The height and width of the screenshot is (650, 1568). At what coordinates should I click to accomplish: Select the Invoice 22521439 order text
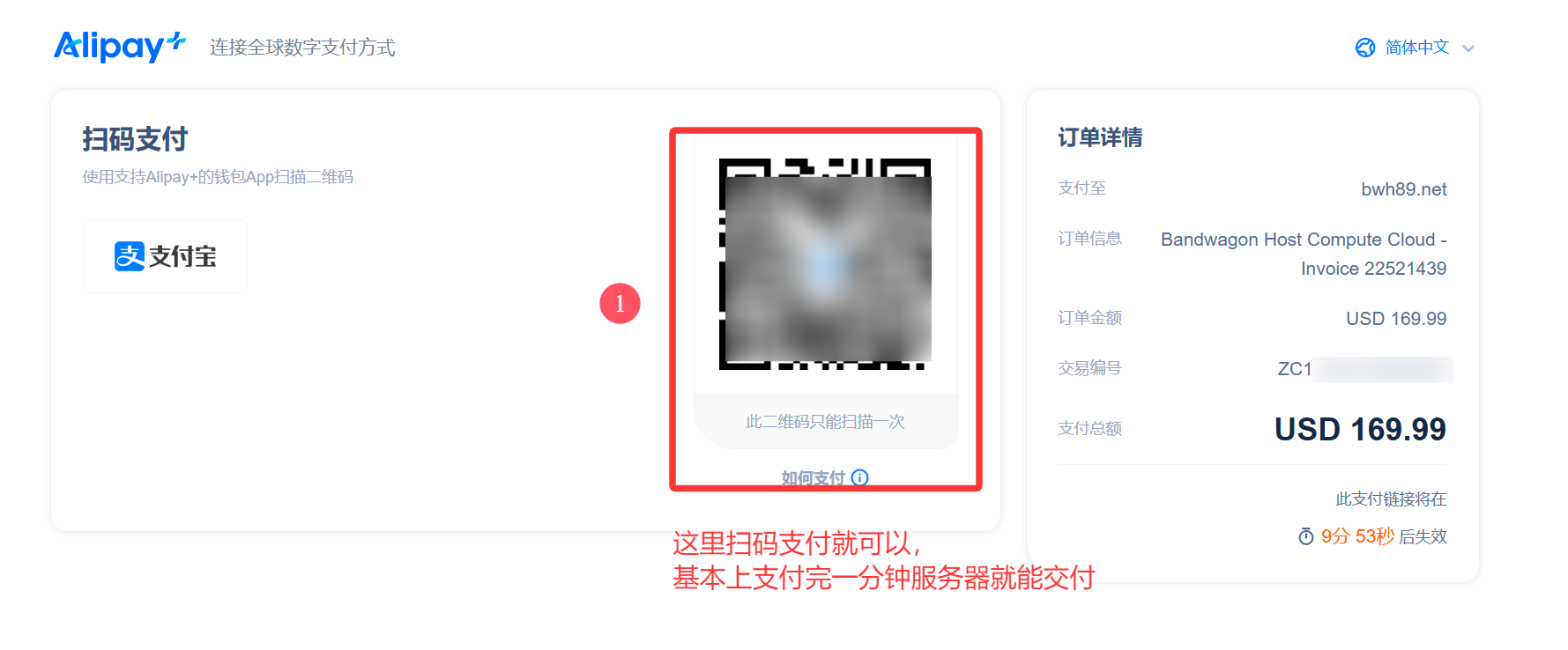tap(1373, 269)
